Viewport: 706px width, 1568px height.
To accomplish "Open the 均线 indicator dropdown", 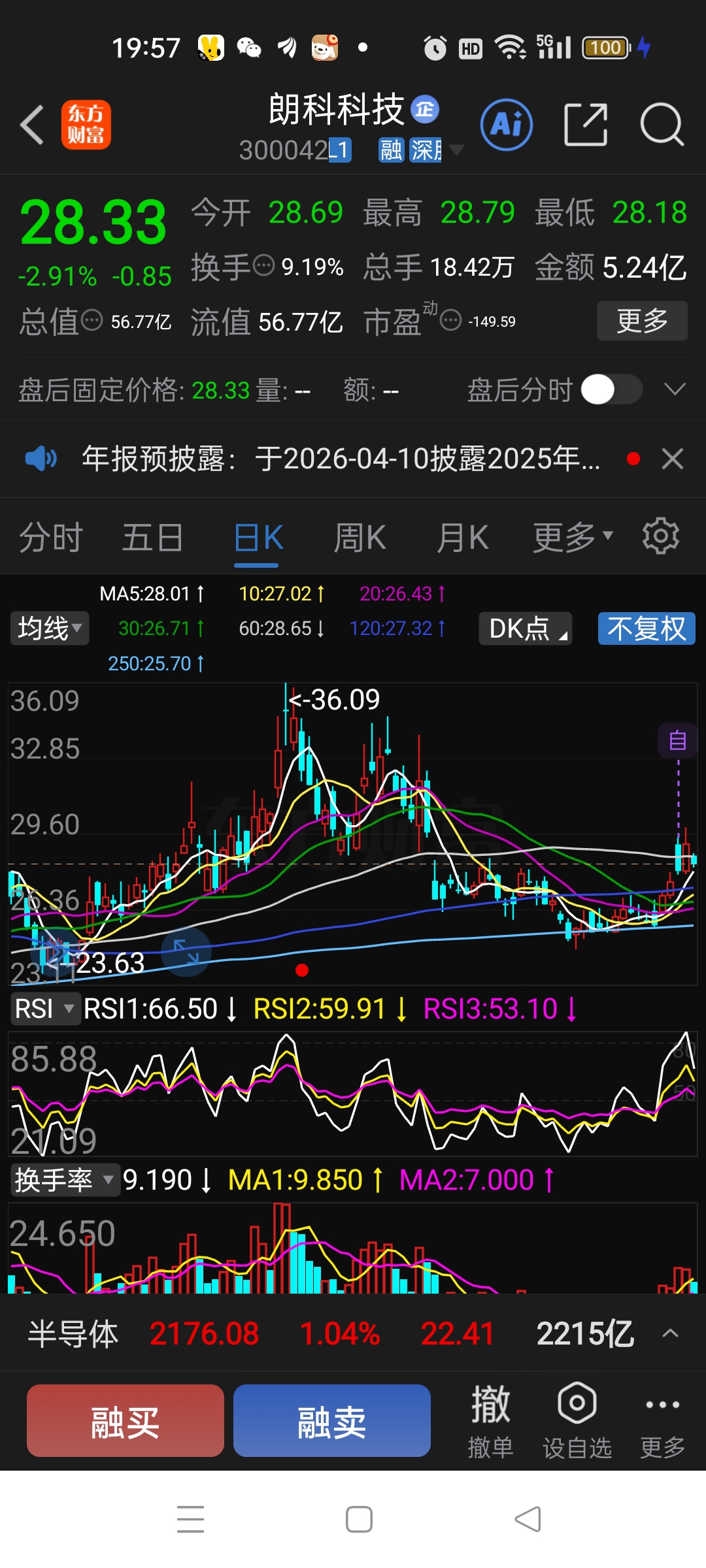I will click(x=50, y=629).
